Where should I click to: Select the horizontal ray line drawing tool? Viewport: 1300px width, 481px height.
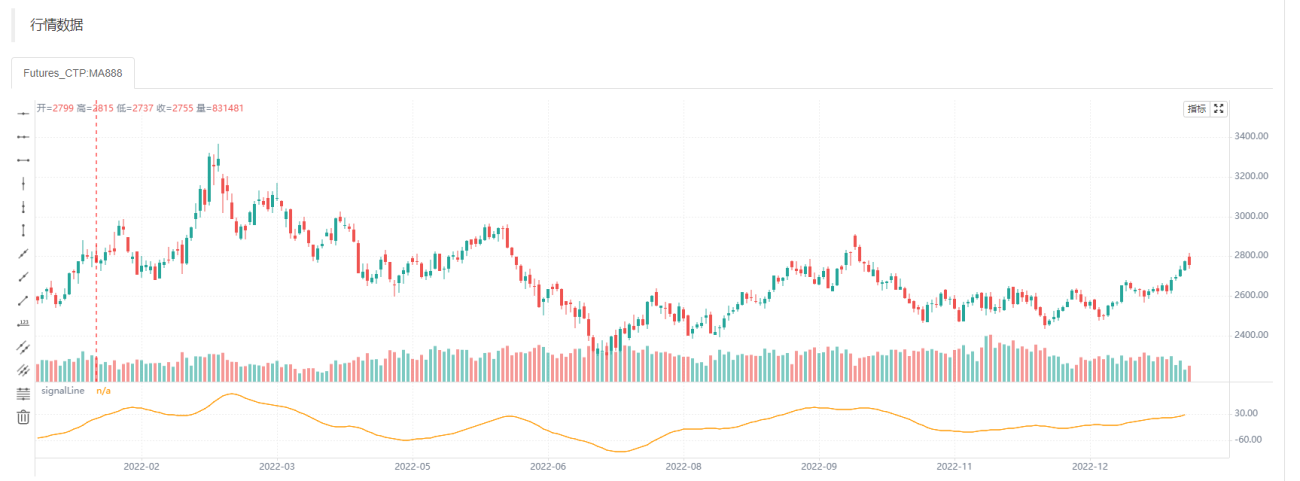pos(24,137)
